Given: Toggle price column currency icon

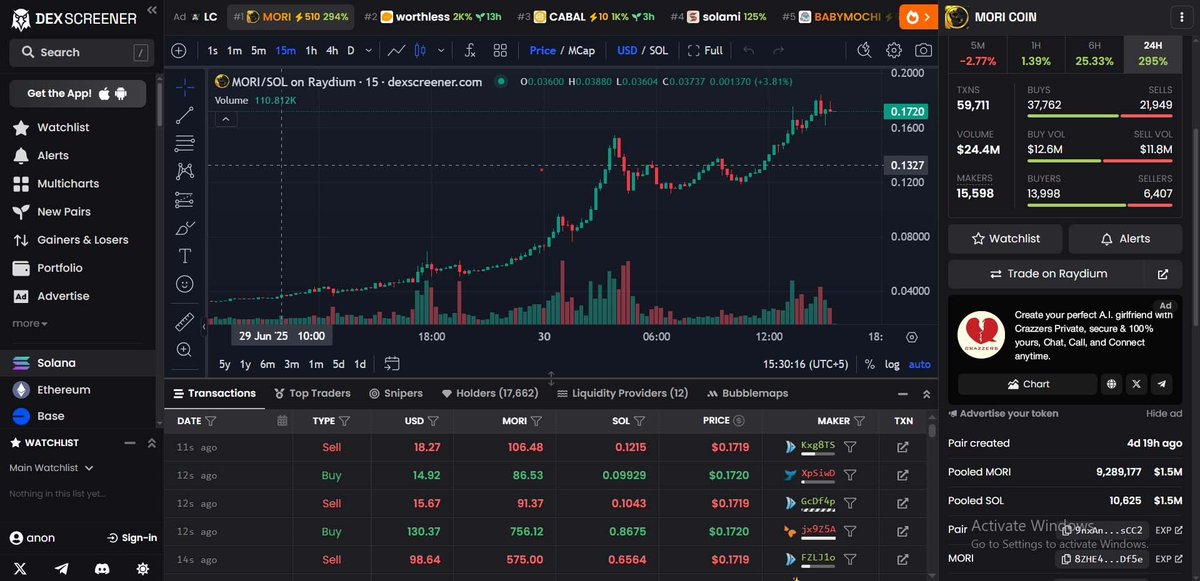Looking at the screenshot, I should 739,421.
